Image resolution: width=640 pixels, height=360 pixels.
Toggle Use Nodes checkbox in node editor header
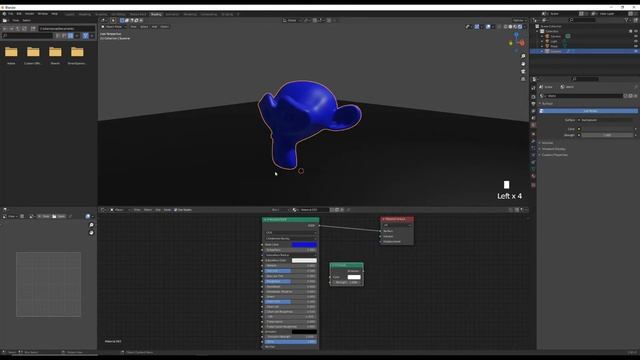183,210
